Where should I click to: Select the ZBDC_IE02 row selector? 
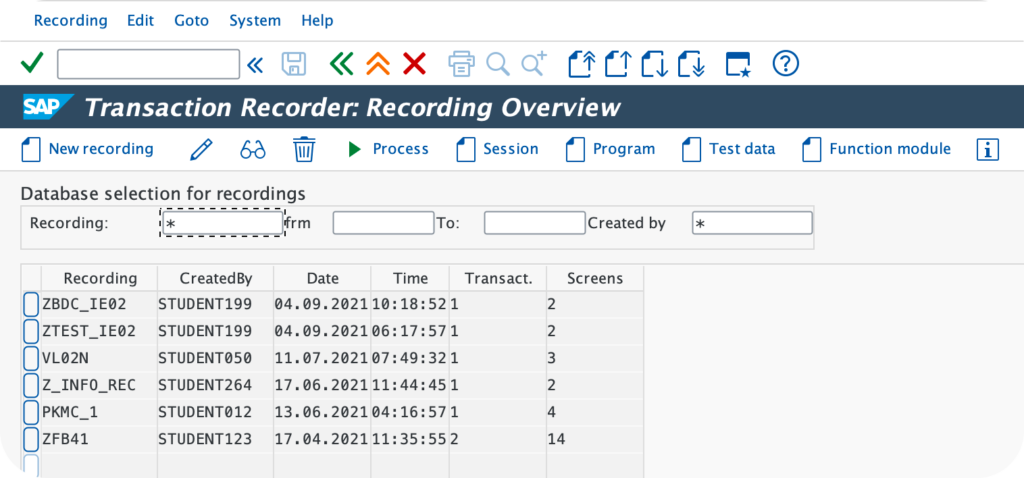click(x=31, y=305)
